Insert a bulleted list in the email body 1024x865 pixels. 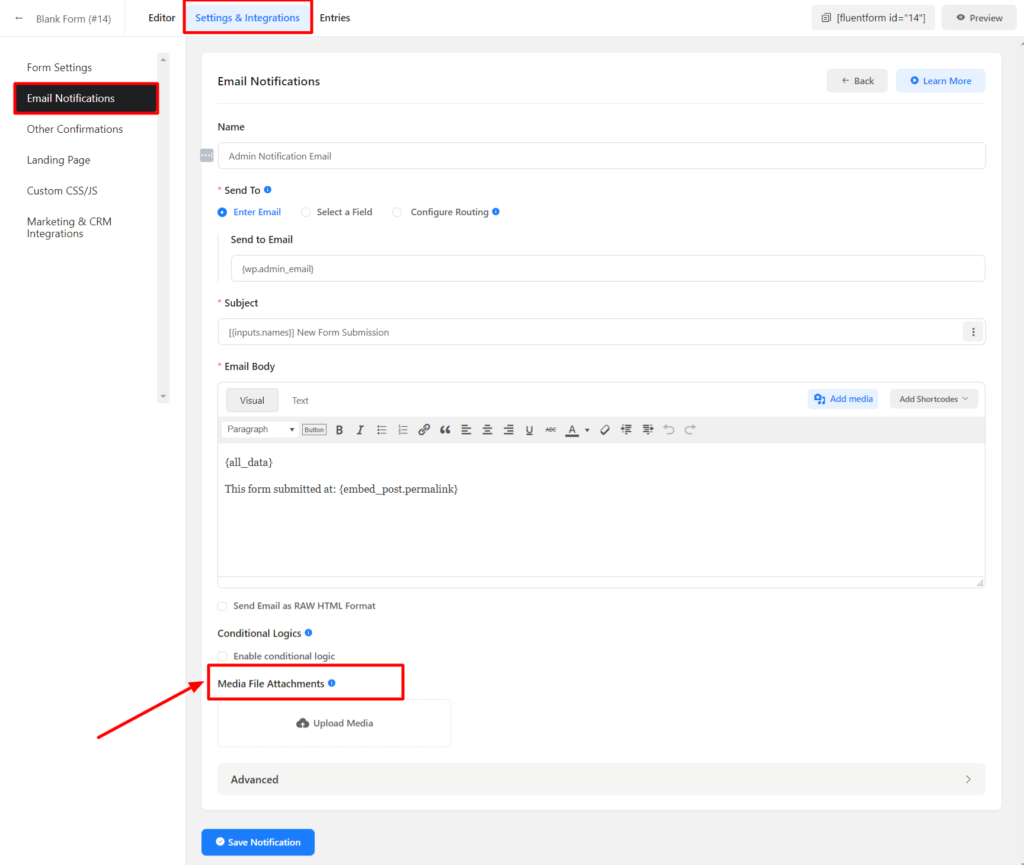click(381, 429)
